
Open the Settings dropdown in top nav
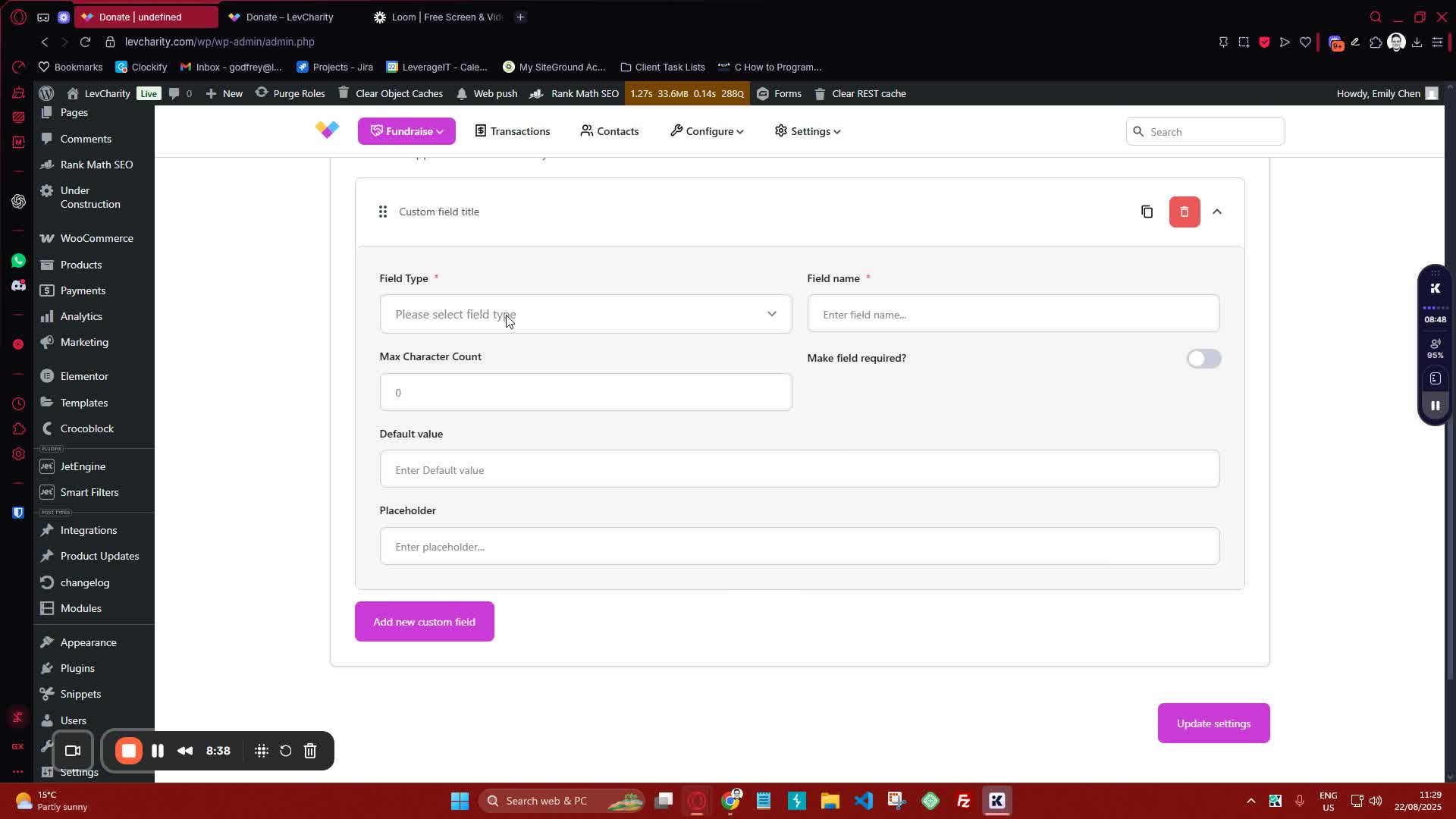coord(808,131)
